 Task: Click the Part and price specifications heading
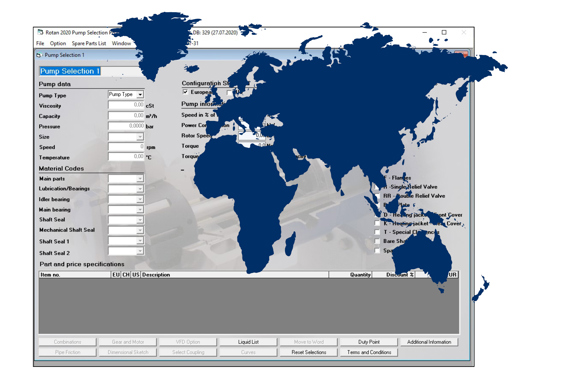tap(82, 264)
